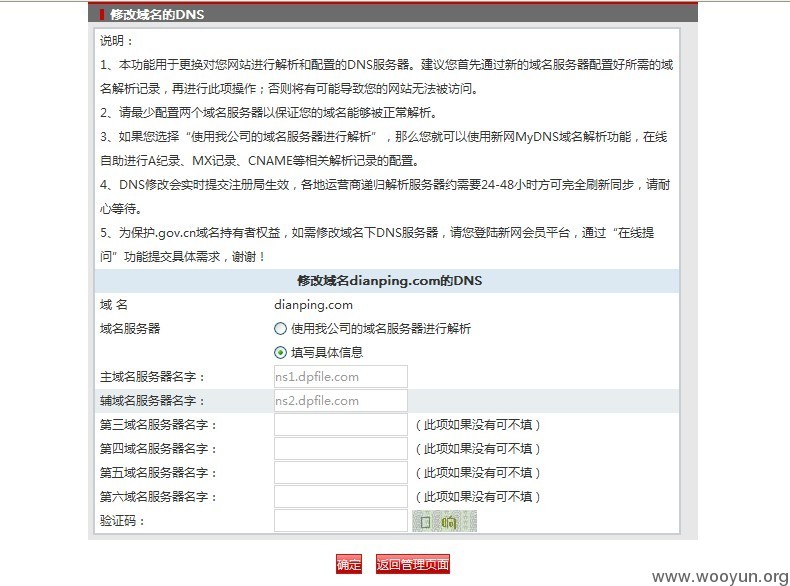
Task: Click the 辅域名服务器名字： label
Action: point(153,401)
